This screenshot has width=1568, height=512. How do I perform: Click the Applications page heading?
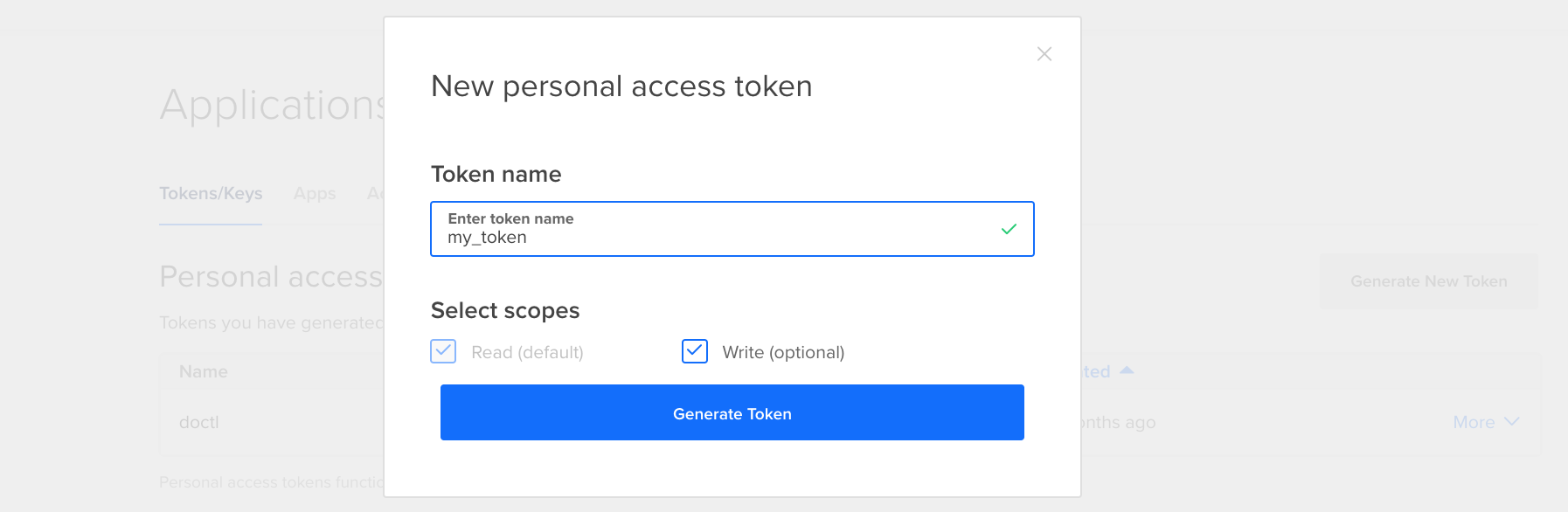(273, 105)
